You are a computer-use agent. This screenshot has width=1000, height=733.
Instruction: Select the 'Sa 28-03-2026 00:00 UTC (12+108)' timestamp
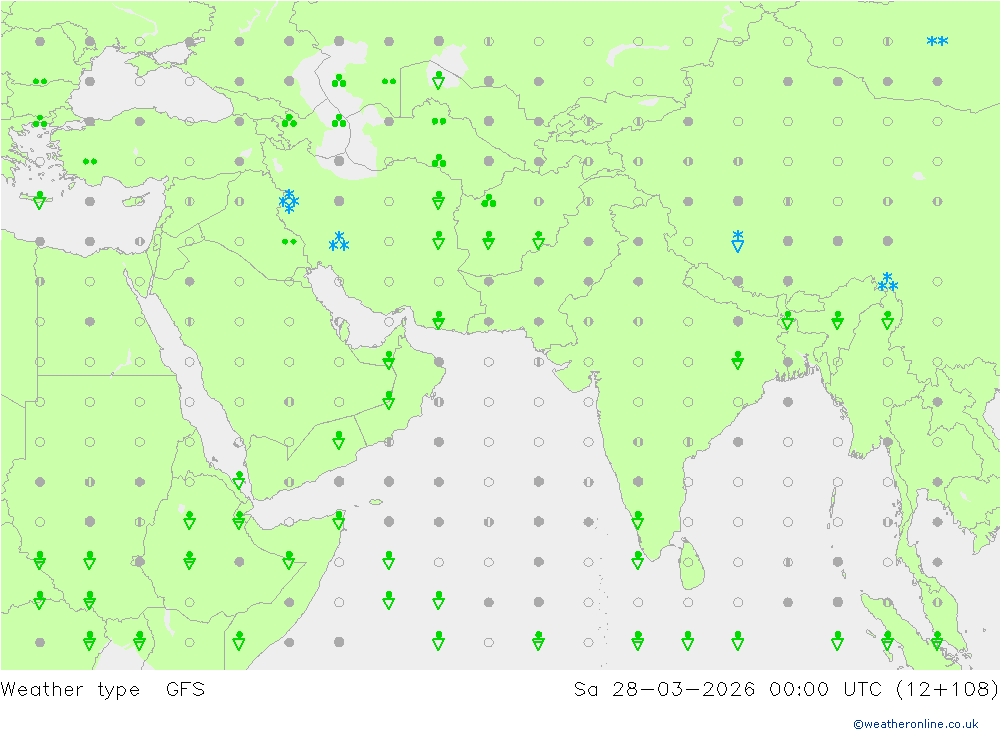pos(786,690)
